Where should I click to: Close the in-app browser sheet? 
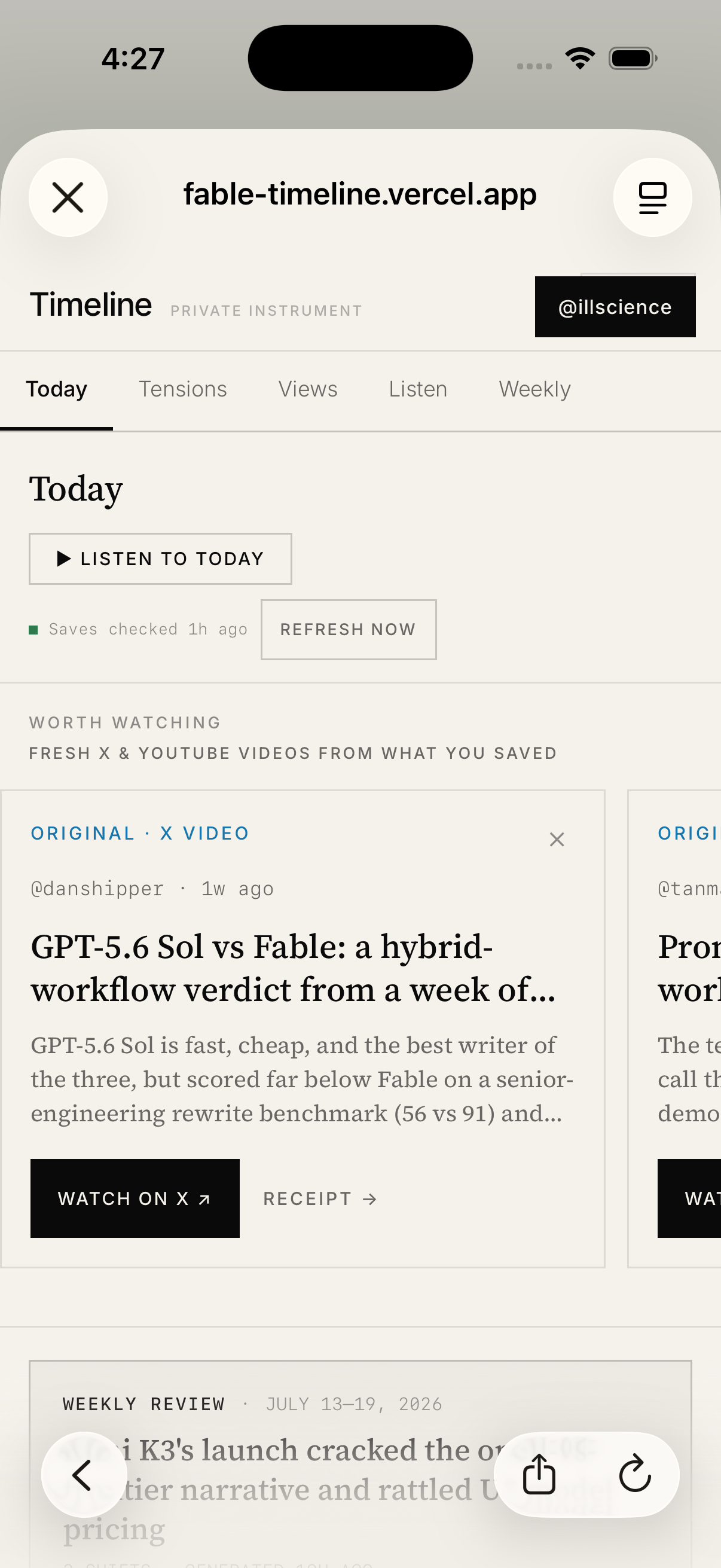point(68,198)
